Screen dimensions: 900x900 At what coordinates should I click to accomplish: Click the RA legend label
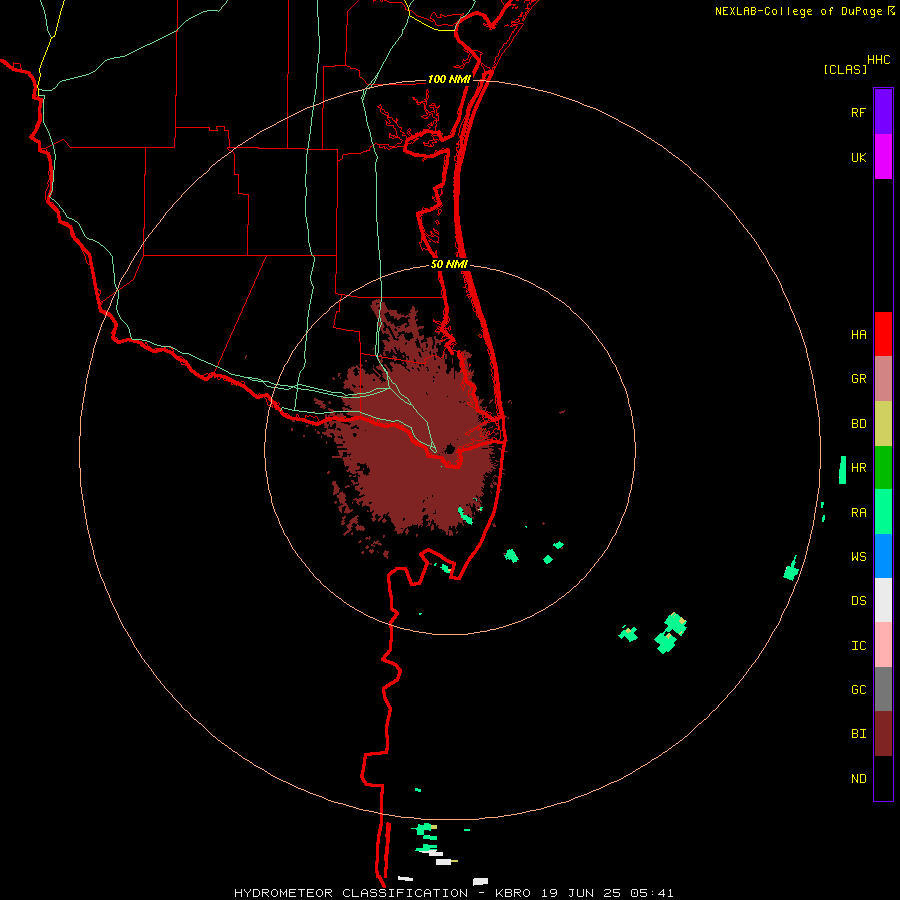[x=858, y=513]
